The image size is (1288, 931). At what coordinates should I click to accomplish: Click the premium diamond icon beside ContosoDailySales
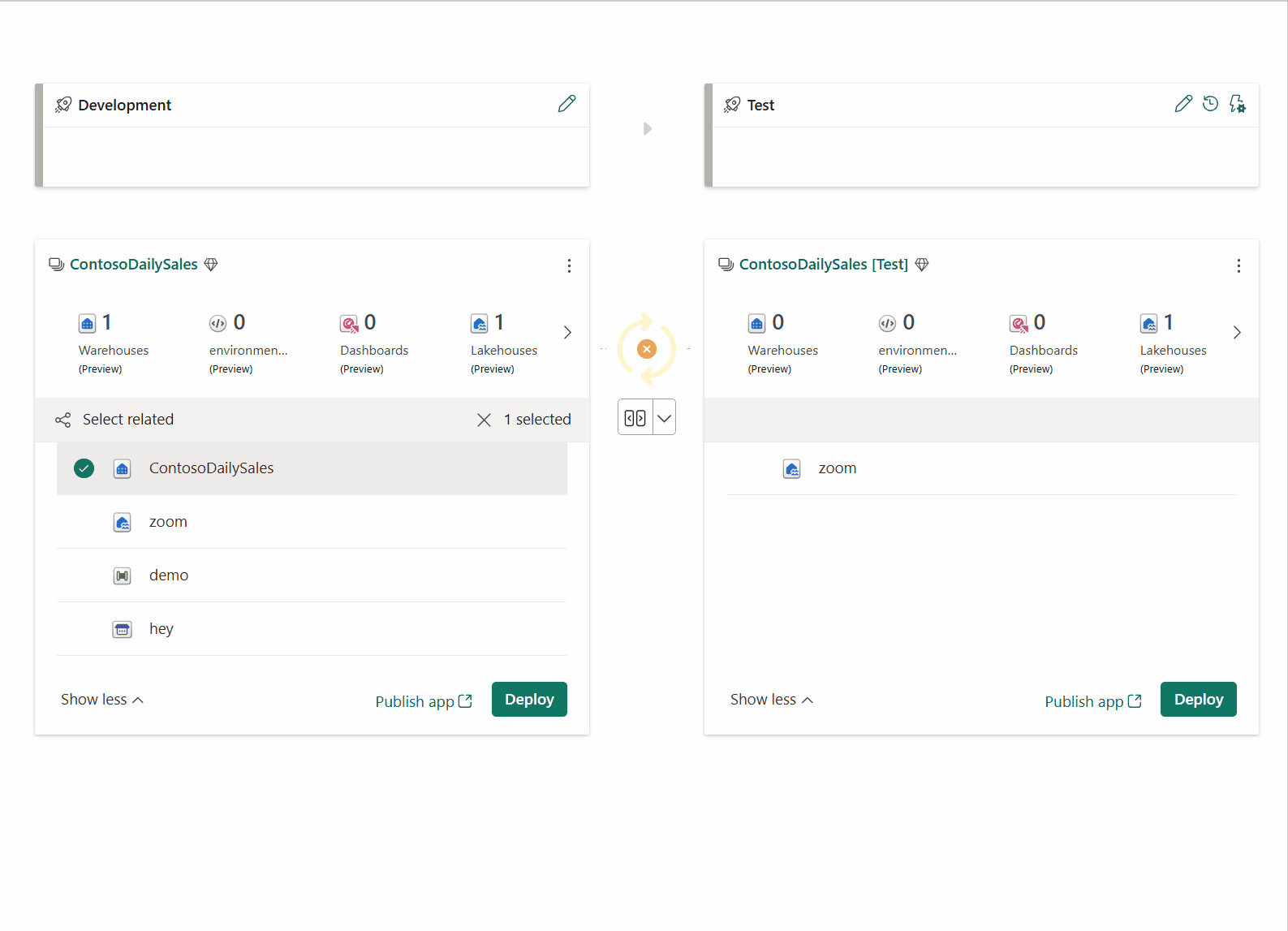tap(211, 265)
